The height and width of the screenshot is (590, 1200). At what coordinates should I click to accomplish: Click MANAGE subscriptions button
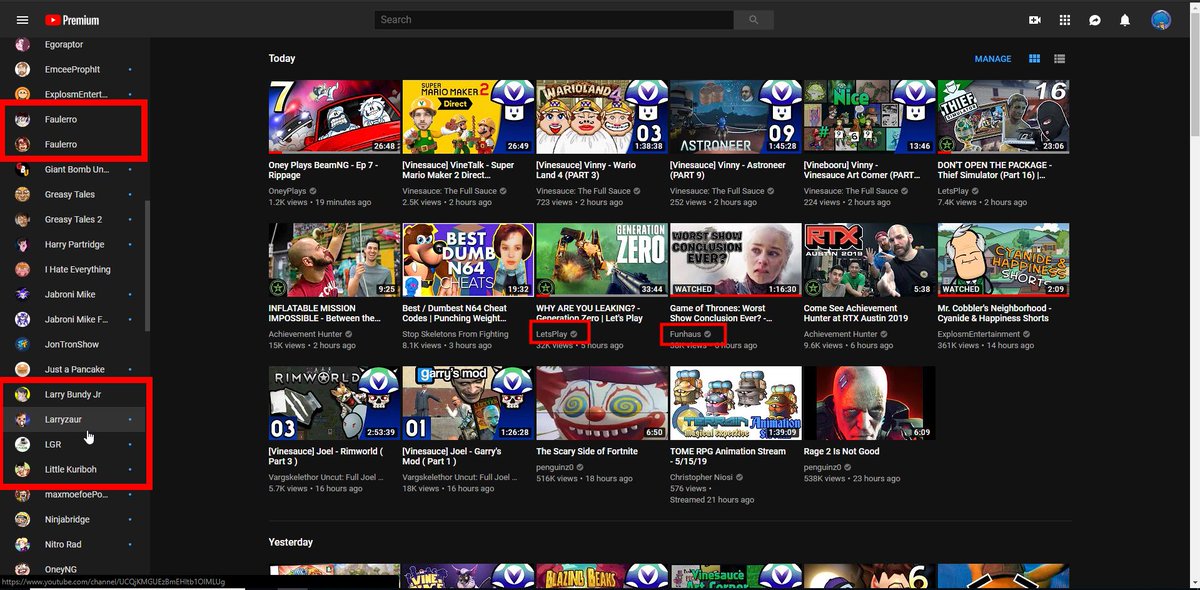click(993, 59)
